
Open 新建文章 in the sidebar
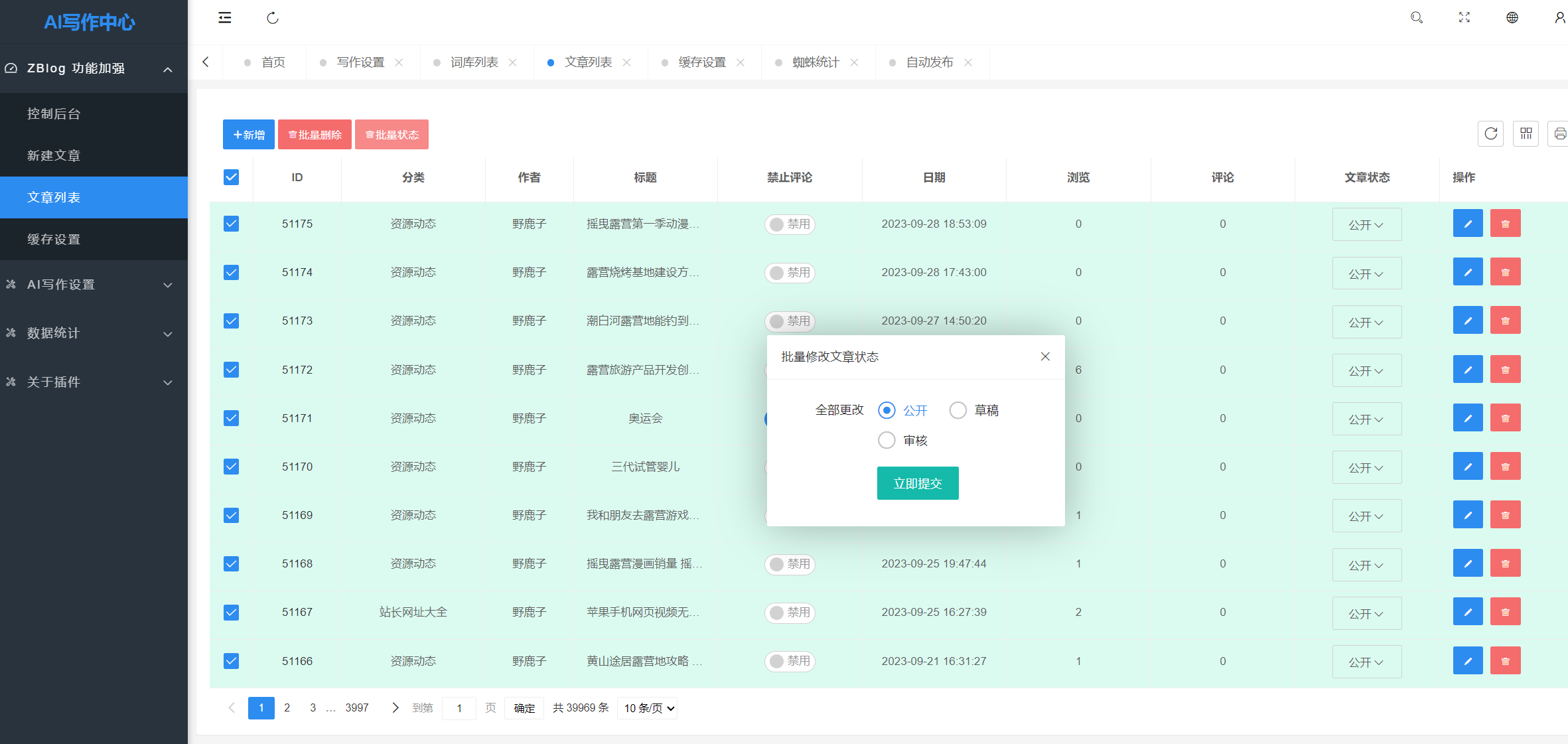(x=94, y=155)
